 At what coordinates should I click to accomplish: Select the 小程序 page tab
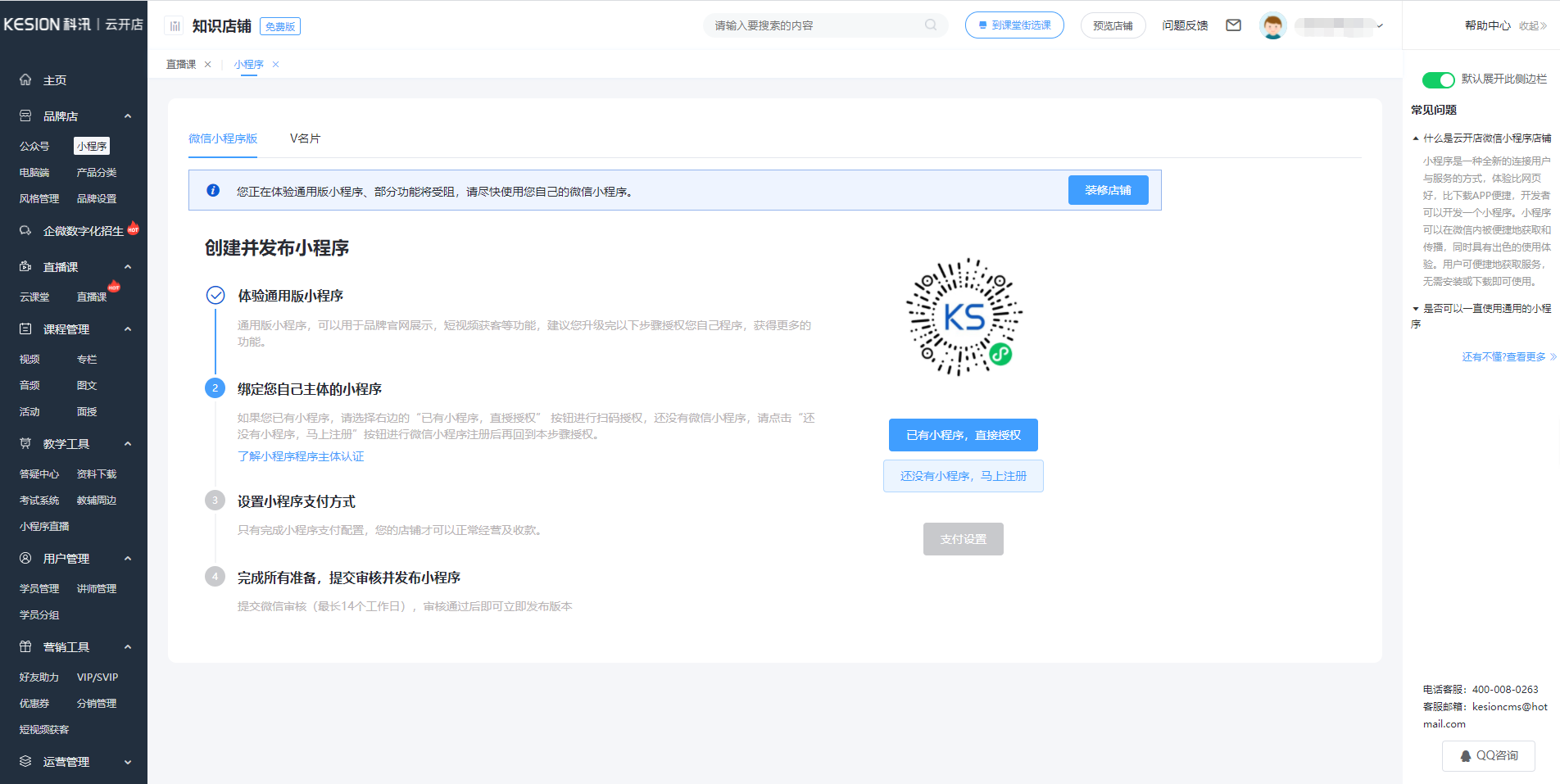248,65
